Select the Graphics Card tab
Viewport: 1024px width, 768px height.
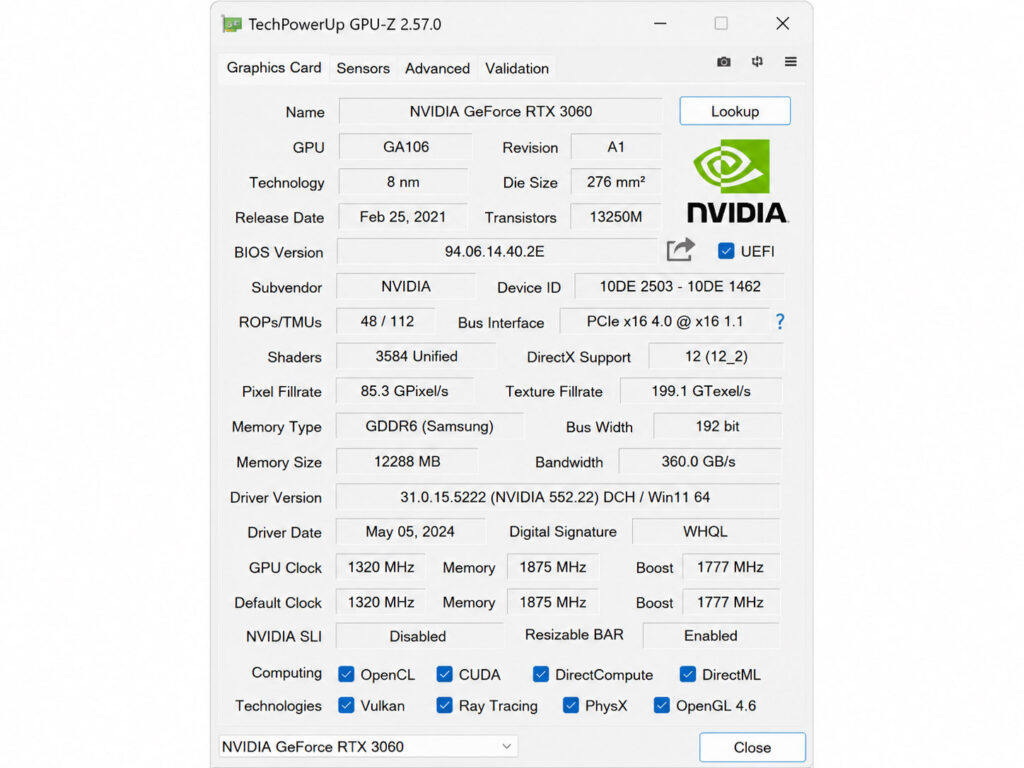(x=274, y=68)
